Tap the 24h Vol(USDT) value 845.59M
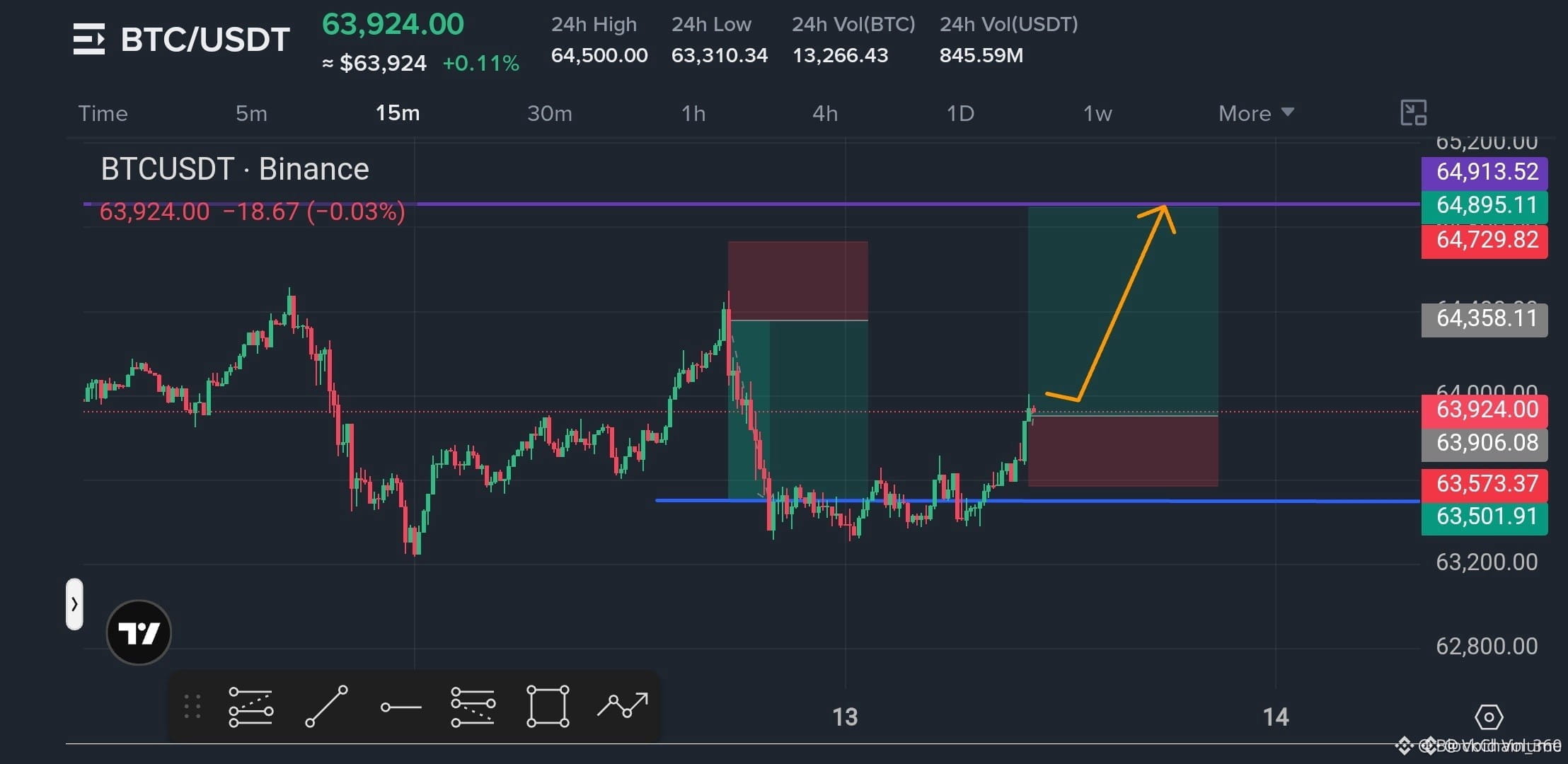 (x=981, y=55)
